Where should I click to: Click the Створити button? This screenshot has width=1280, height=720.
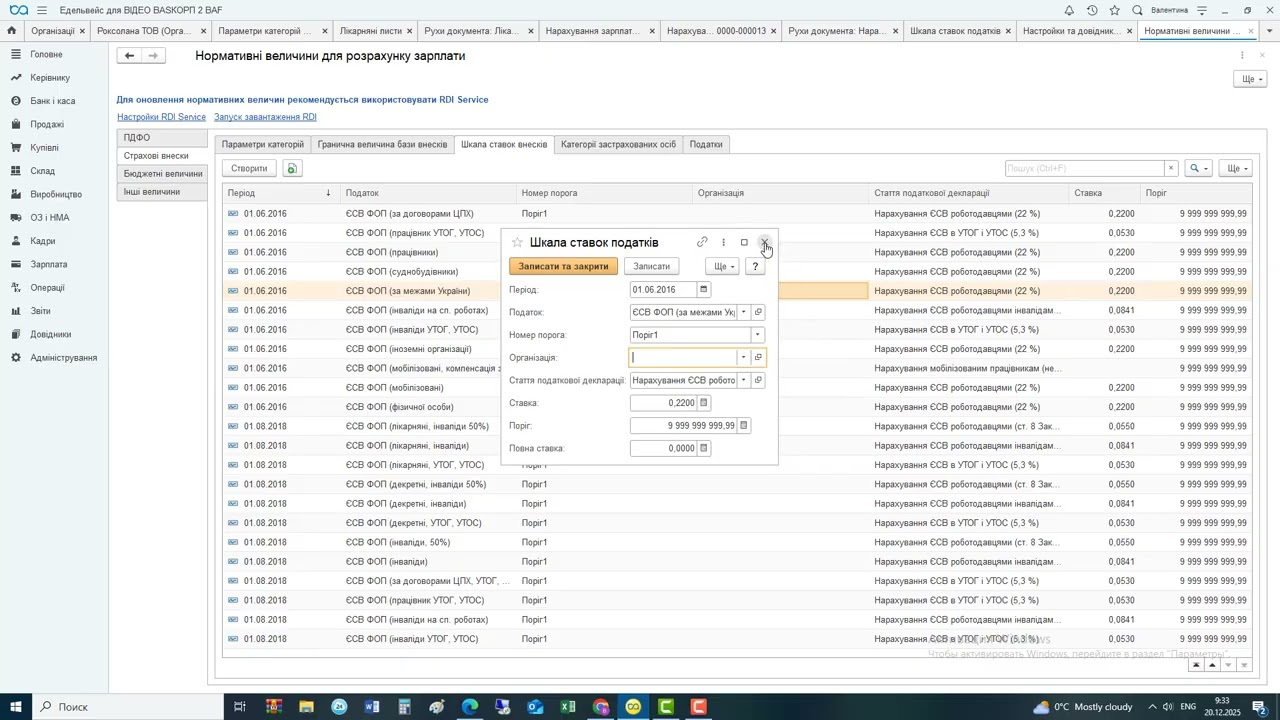[x=249, y=168]
